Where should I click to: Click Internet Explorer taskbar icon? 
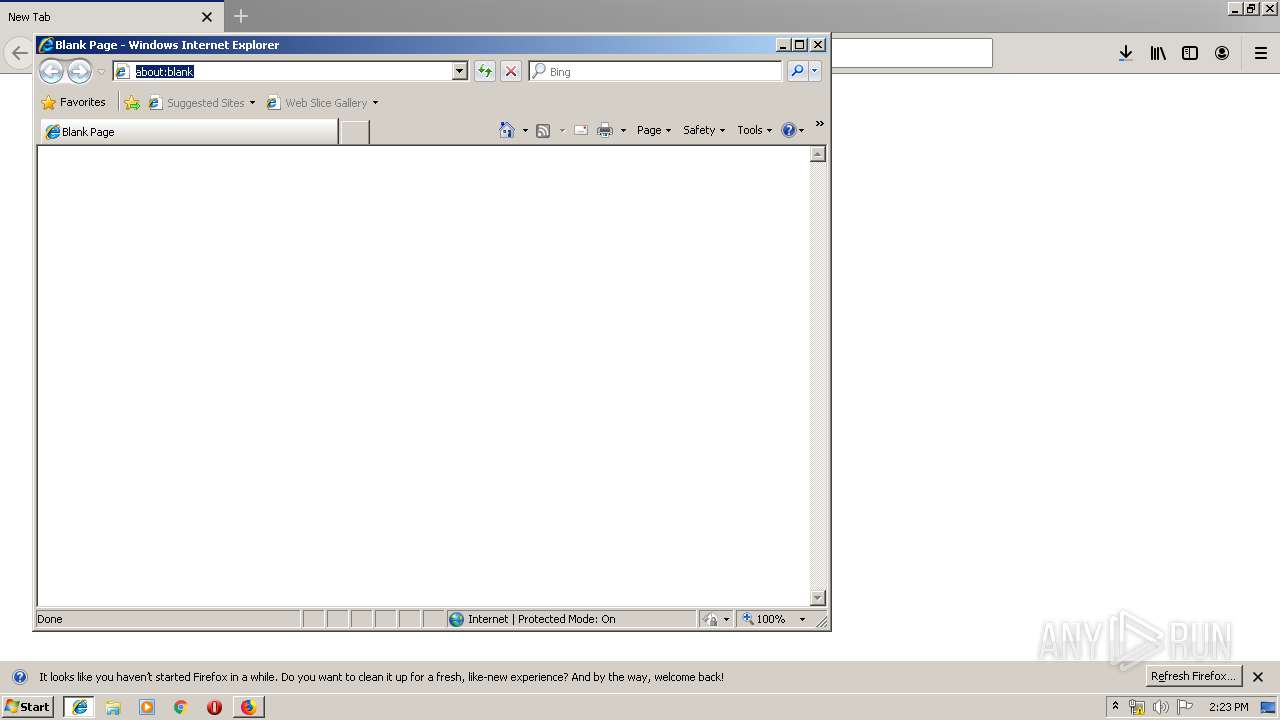pyautogui.click(x=80, y=707)
